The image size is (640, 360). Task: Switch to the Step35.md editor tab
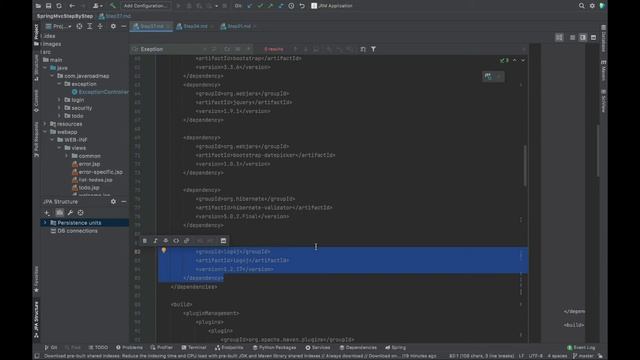point(238,26)
